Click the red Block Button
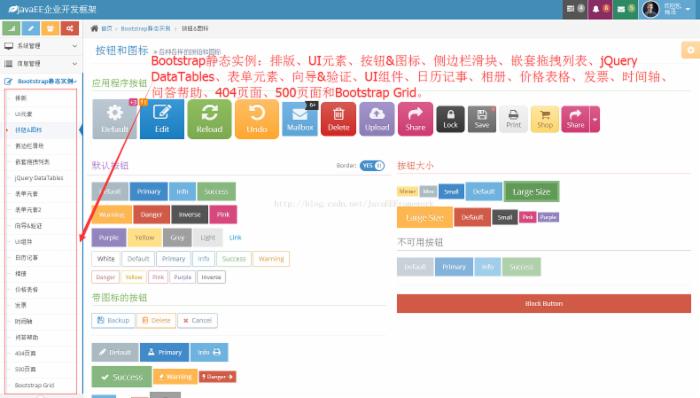The height and width of the screenshot is (398, 700). 544,303
